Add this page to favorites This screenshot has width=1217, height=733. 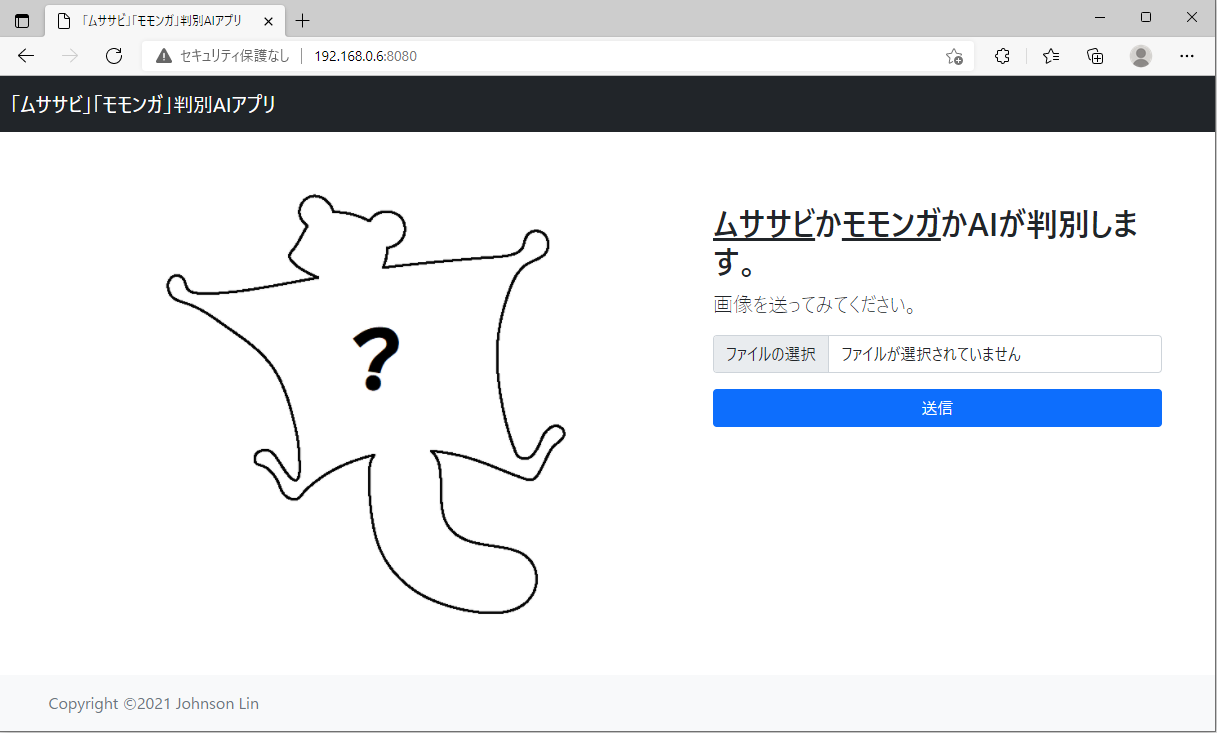point(954,57)
